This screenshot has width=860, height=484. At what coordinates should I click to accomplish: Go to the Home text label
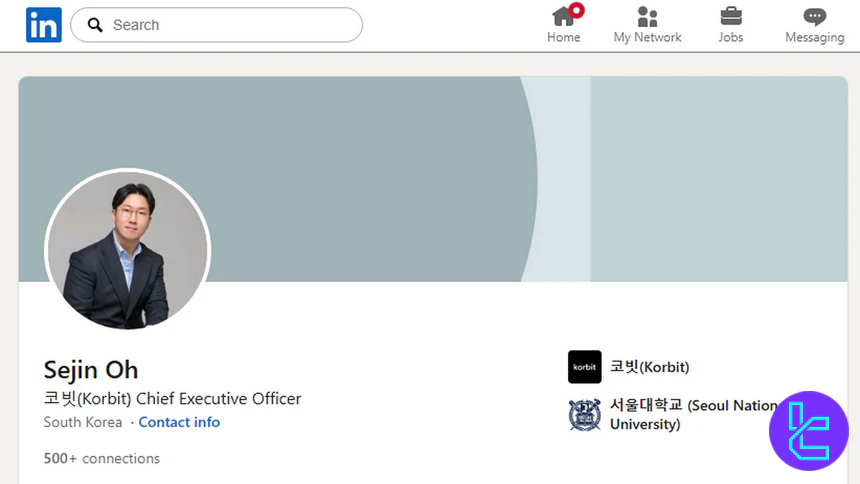coord(563,38)
